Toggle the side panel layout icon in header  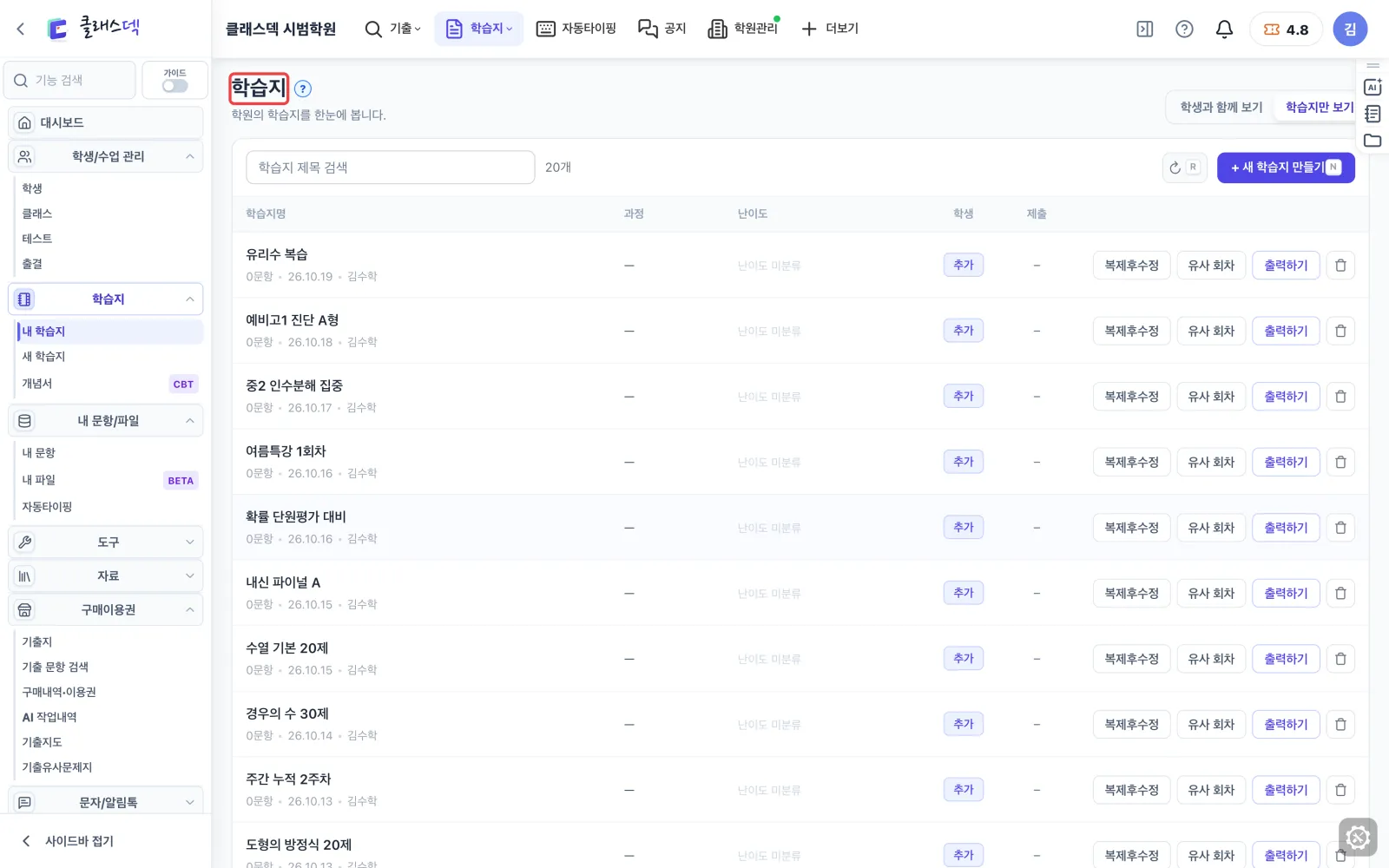point(1145,29)
